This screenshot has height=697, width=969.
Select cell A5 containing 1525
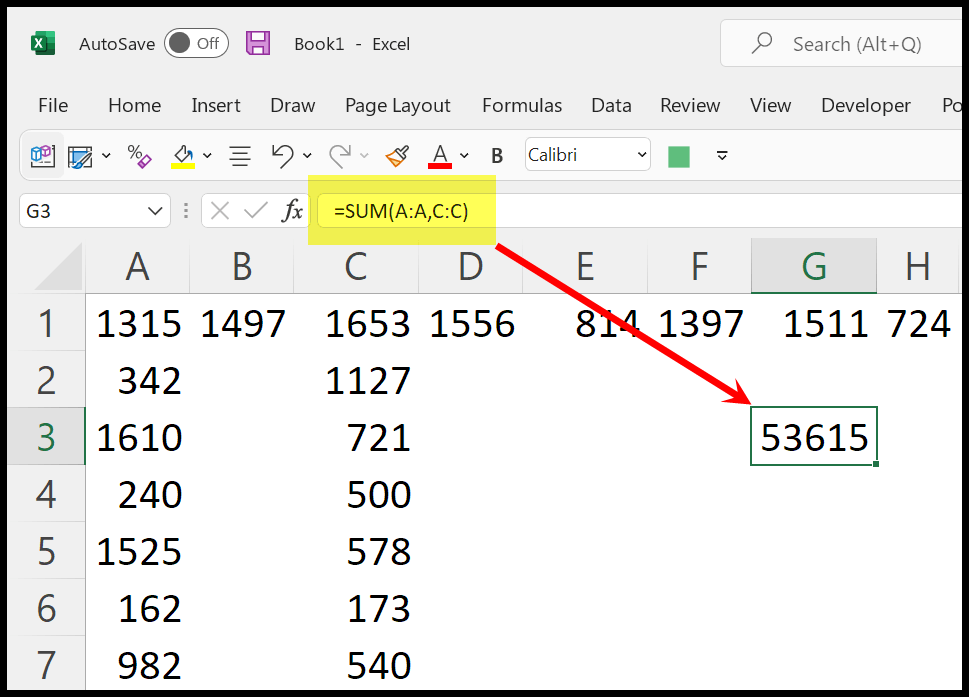coord(137,551)
